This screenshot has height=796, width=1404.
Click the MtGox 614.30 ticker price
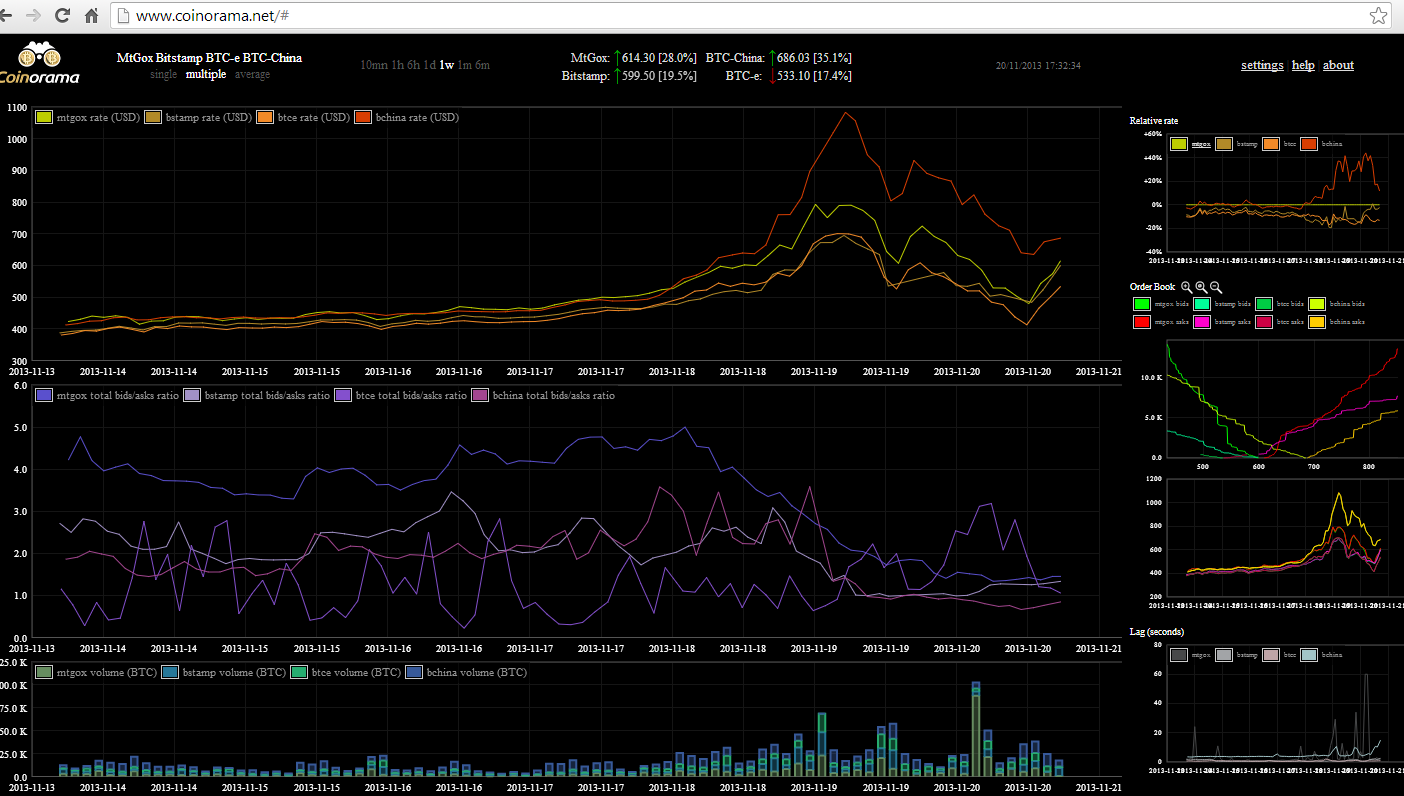click(x=640, y=58)
